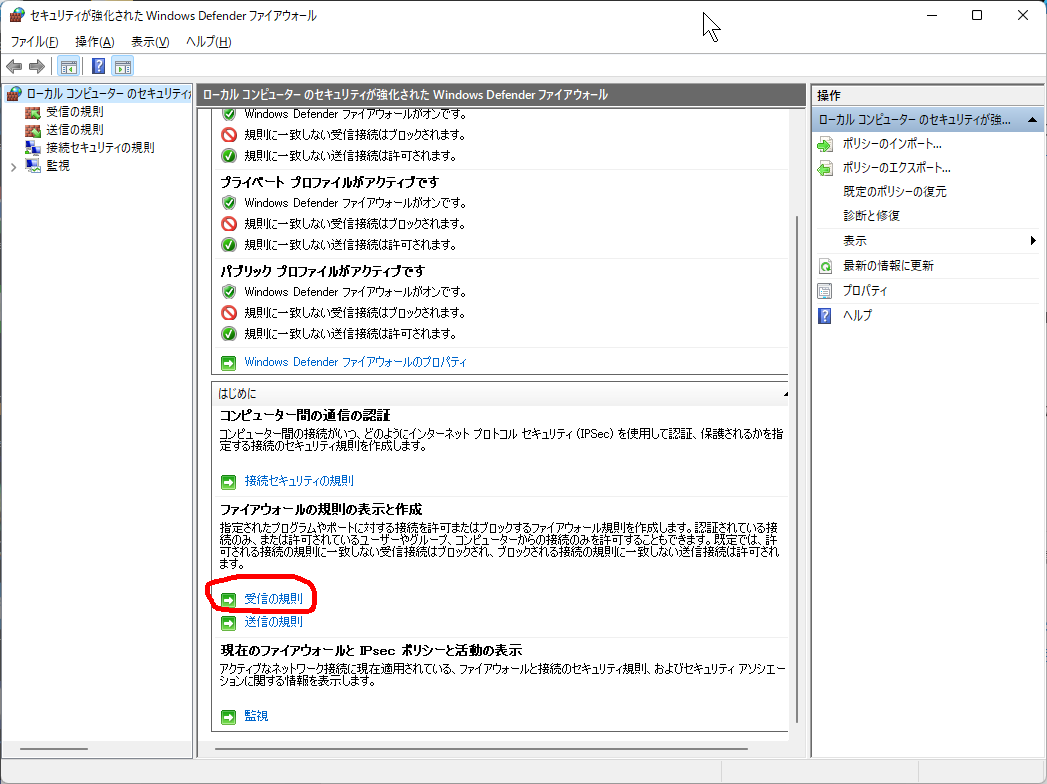This screenshot has width=1047, height=784.
Task: Click the 接続セキュリティの規則 link in the center pane
Action: click(299, 481)
